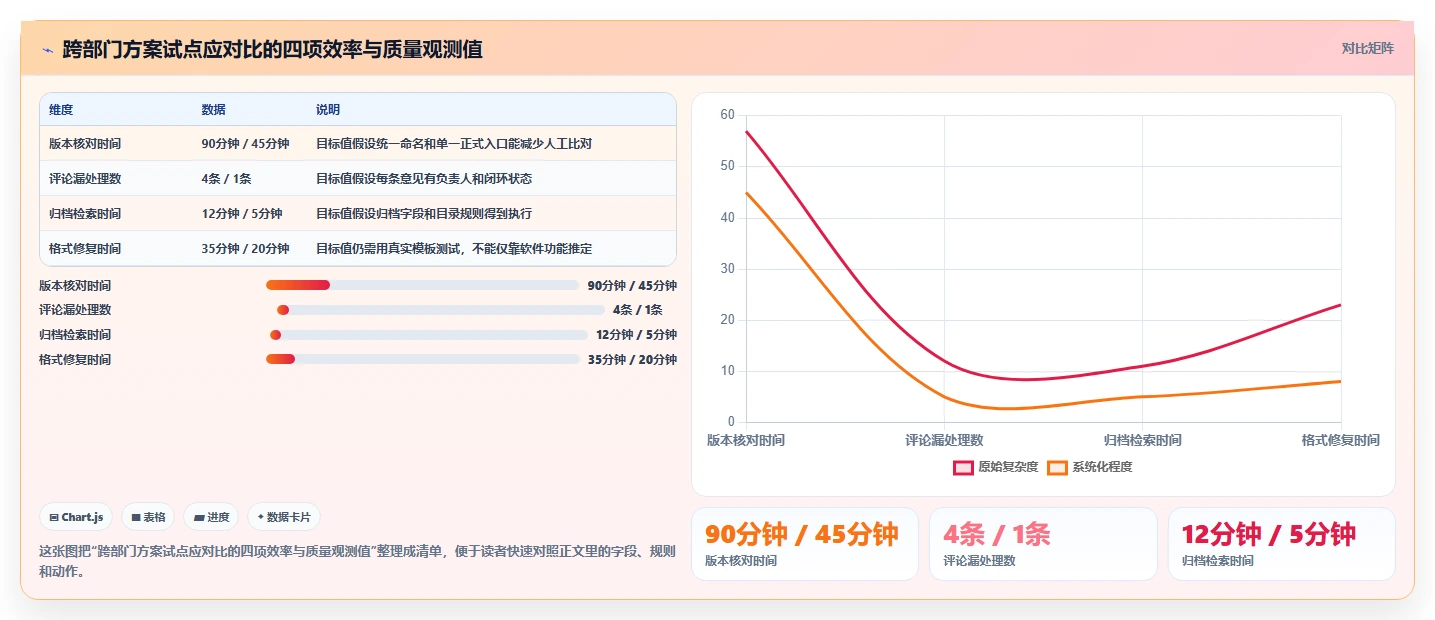The image size is (1435, 620).
Task: Click the 对比矩阵 label in the header
Action: [x=1367, y=48]
